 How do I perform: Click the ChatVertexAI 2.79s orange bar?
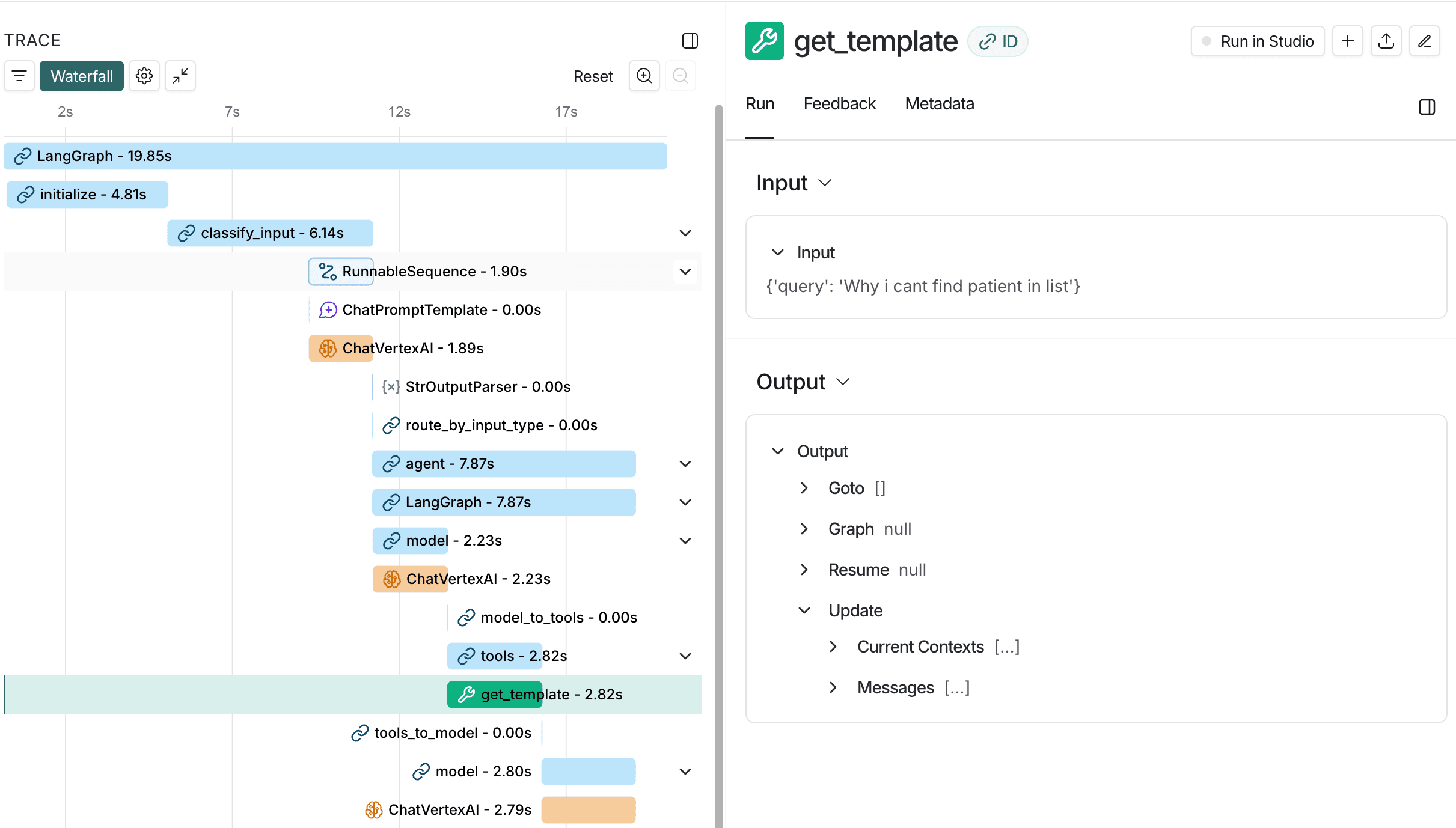click(x=589, y=810)
